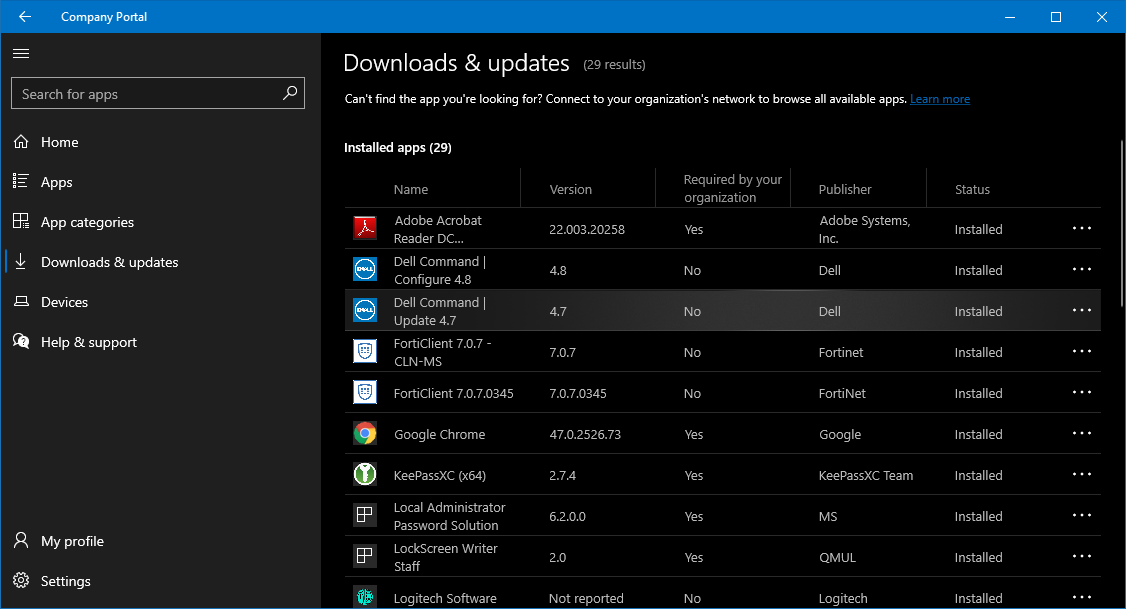Screen dimensions: 1126x609
Task: Click the Learn more link
Action: coord(939,98)
